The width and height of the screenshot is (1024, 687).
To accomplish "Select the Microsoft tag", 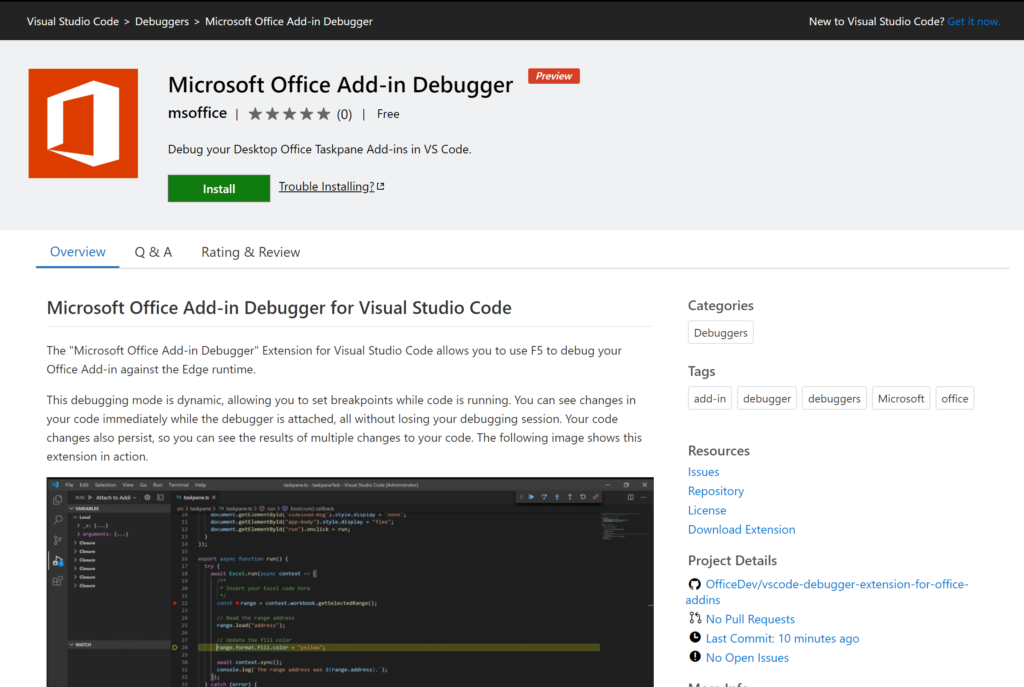I will (900, 397).
